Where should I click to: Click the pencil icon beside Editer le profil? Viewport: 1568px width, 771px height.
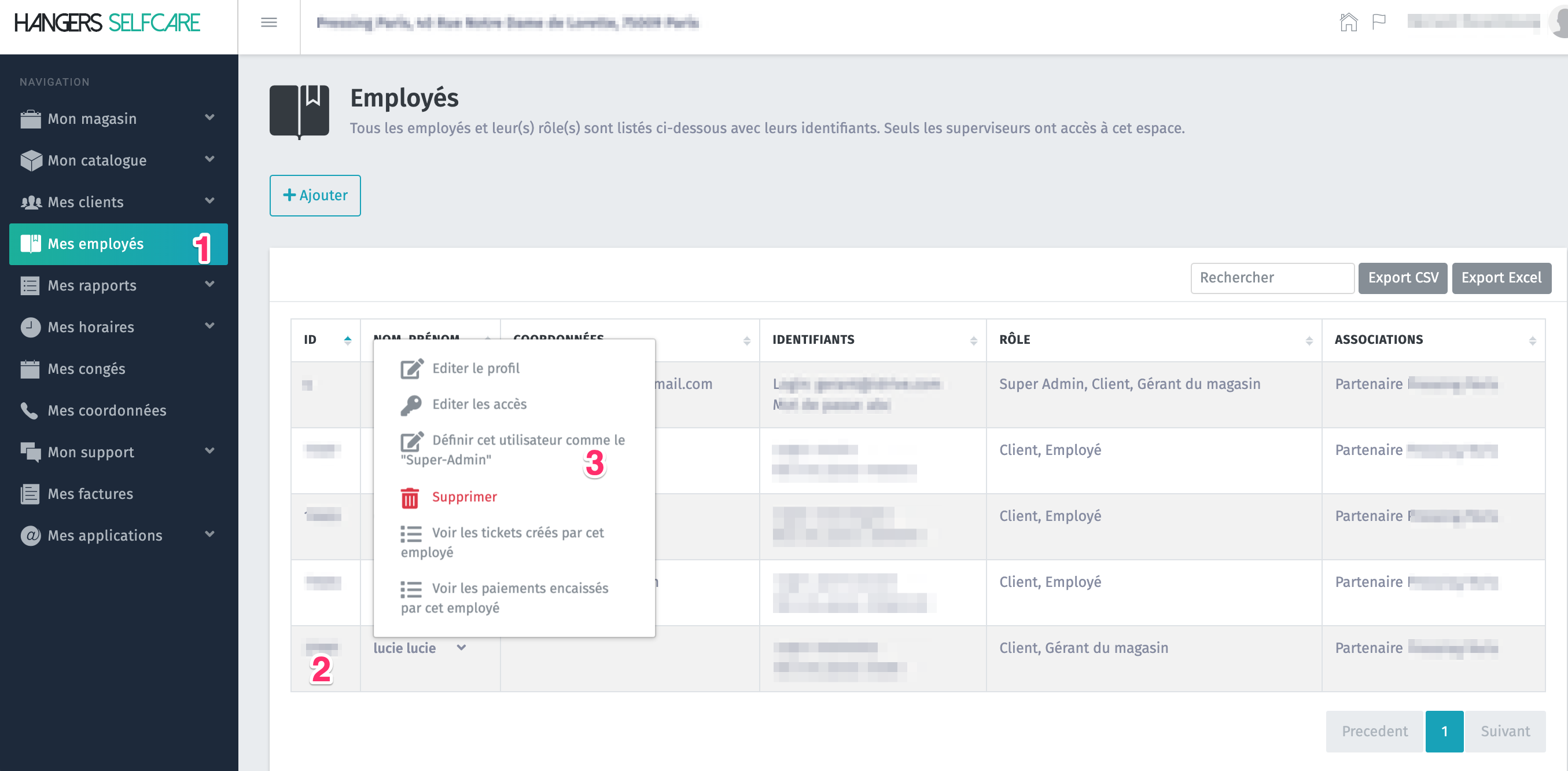click(411, 369)
